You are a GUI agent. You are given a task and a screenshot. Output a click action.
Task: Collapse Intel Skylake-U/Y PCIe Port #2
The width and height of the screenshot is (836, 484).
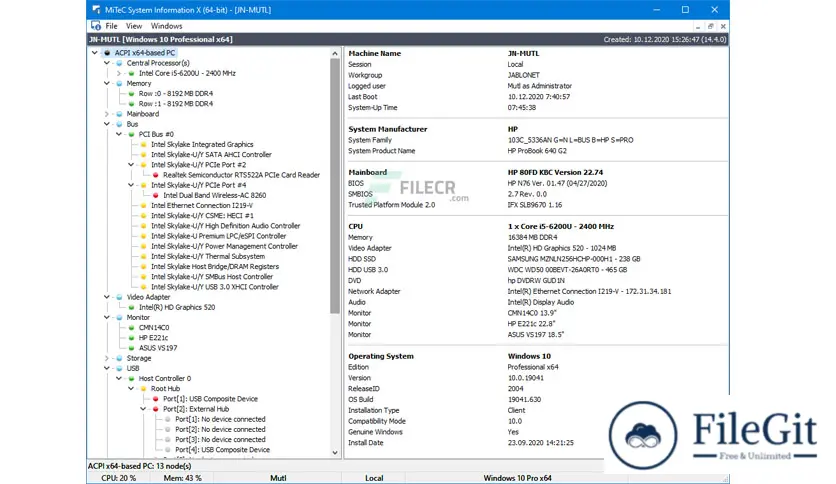pyautogui.click(x=131, y=165)
